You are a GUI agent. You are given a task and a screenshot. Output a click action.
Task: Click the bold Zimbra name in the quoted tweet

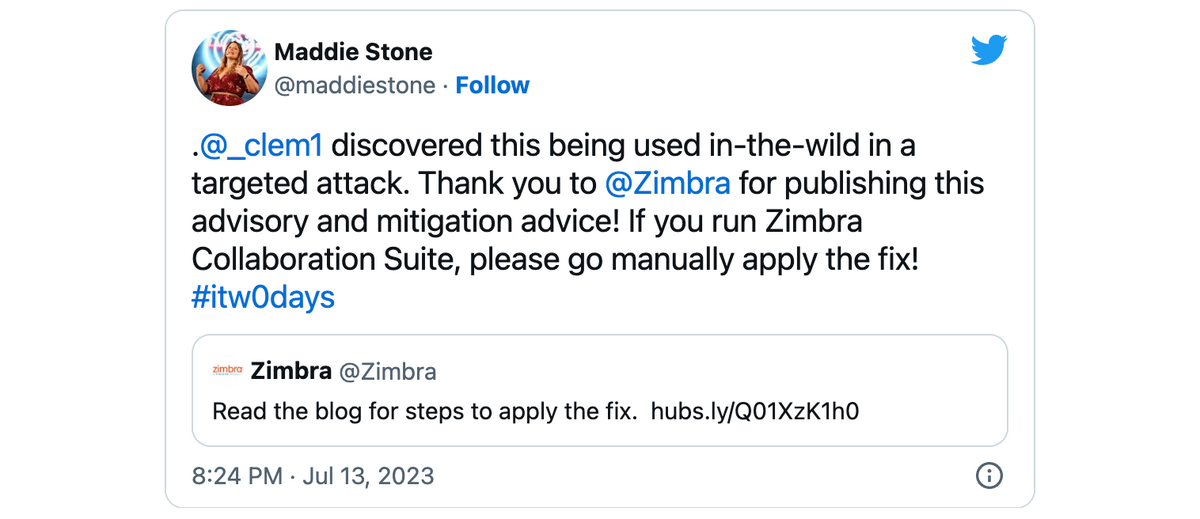[x=291, y=372]
